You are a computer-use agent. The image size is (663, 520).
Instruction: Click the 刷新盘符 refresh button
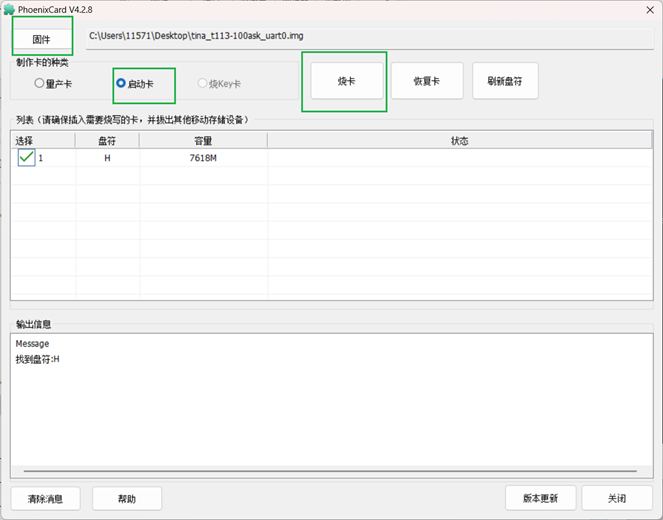pyautogui.click(x=505, y=81)
